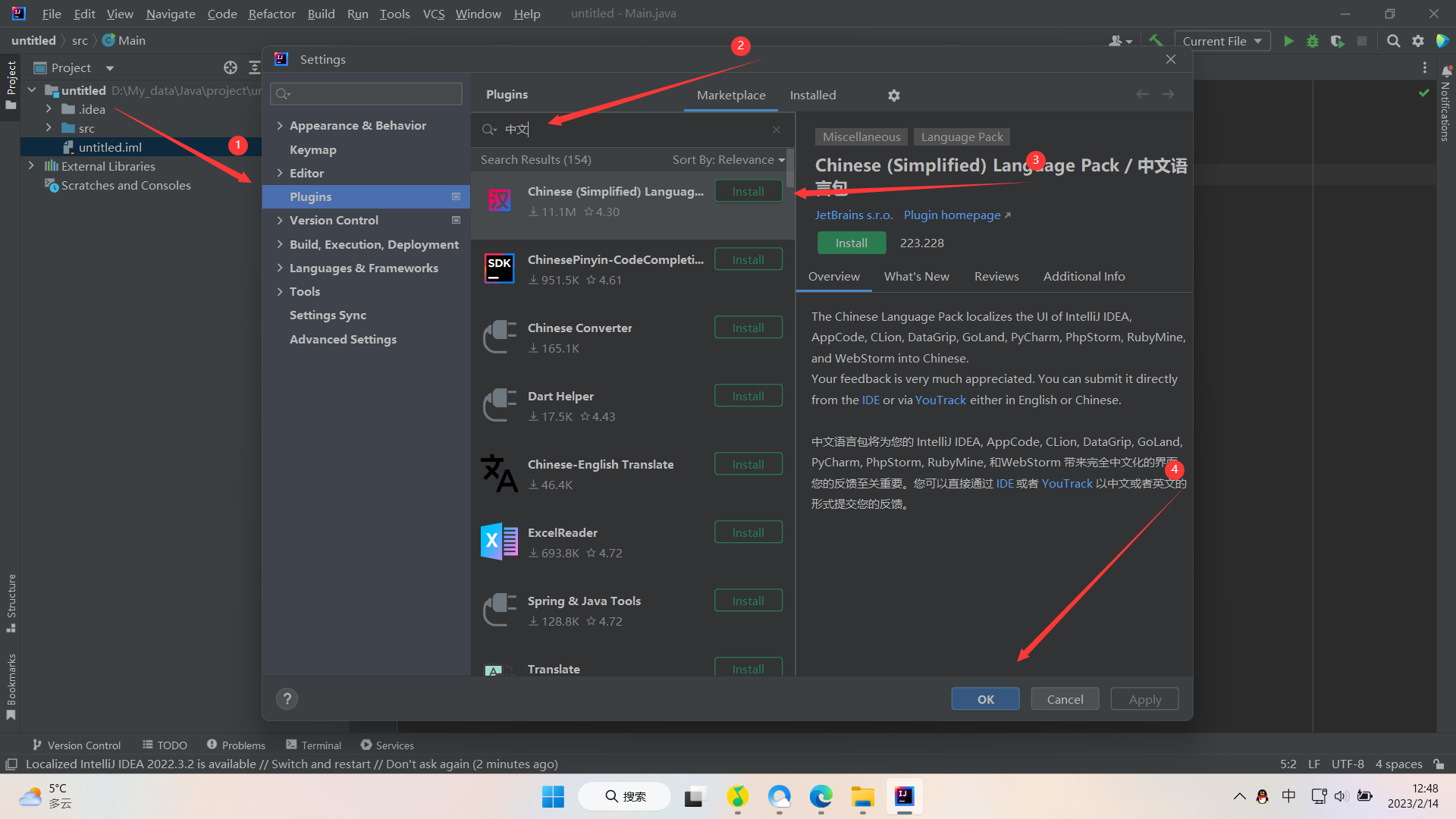Open IDE settings gear in main toolbar
Image resolution: width=1456 pixels, height=819 pixels.
1418,41
